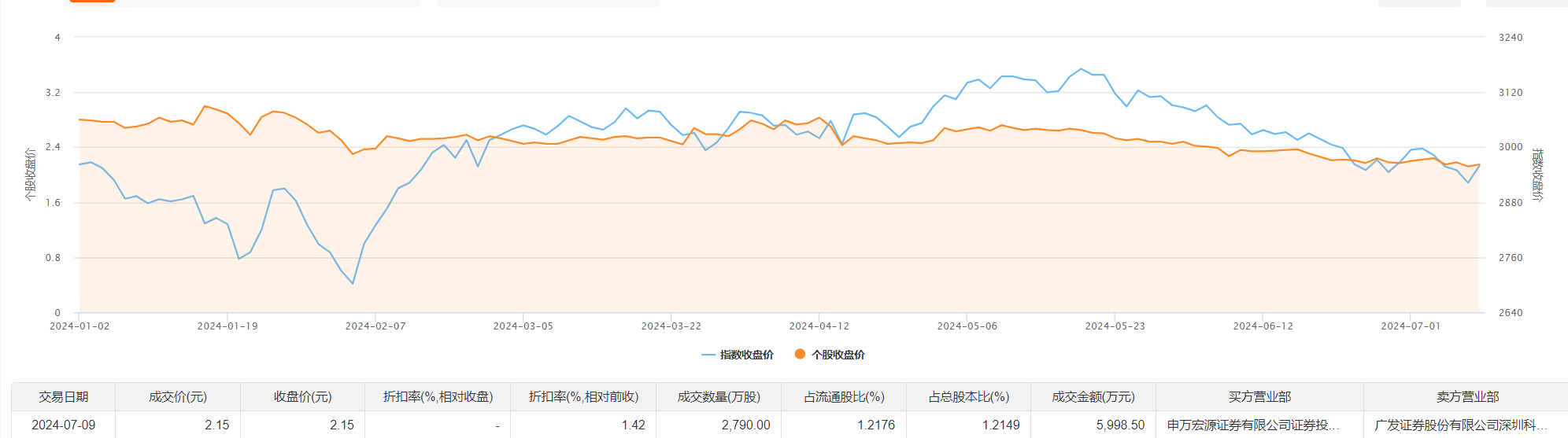Select the 5,998.50 transaction amount cell

coord(1120,425)
